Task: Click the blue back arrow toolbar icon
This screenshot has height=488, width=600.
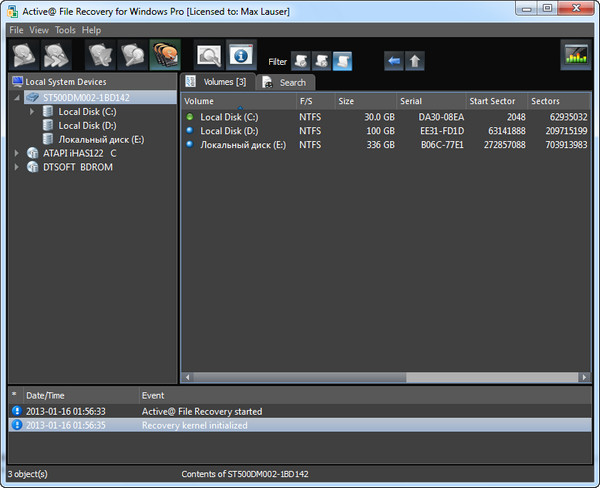Action: coord(394,61)
